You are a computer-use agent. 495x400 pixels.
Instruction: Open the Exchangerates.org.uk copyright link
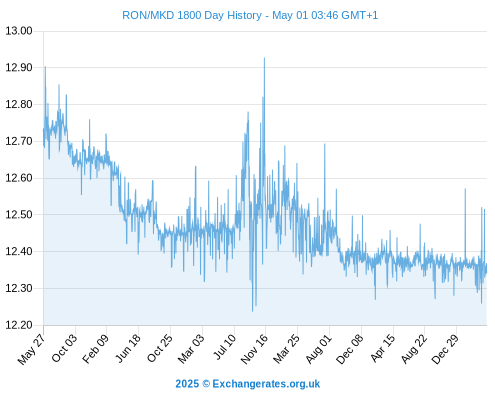click(248, 384)
